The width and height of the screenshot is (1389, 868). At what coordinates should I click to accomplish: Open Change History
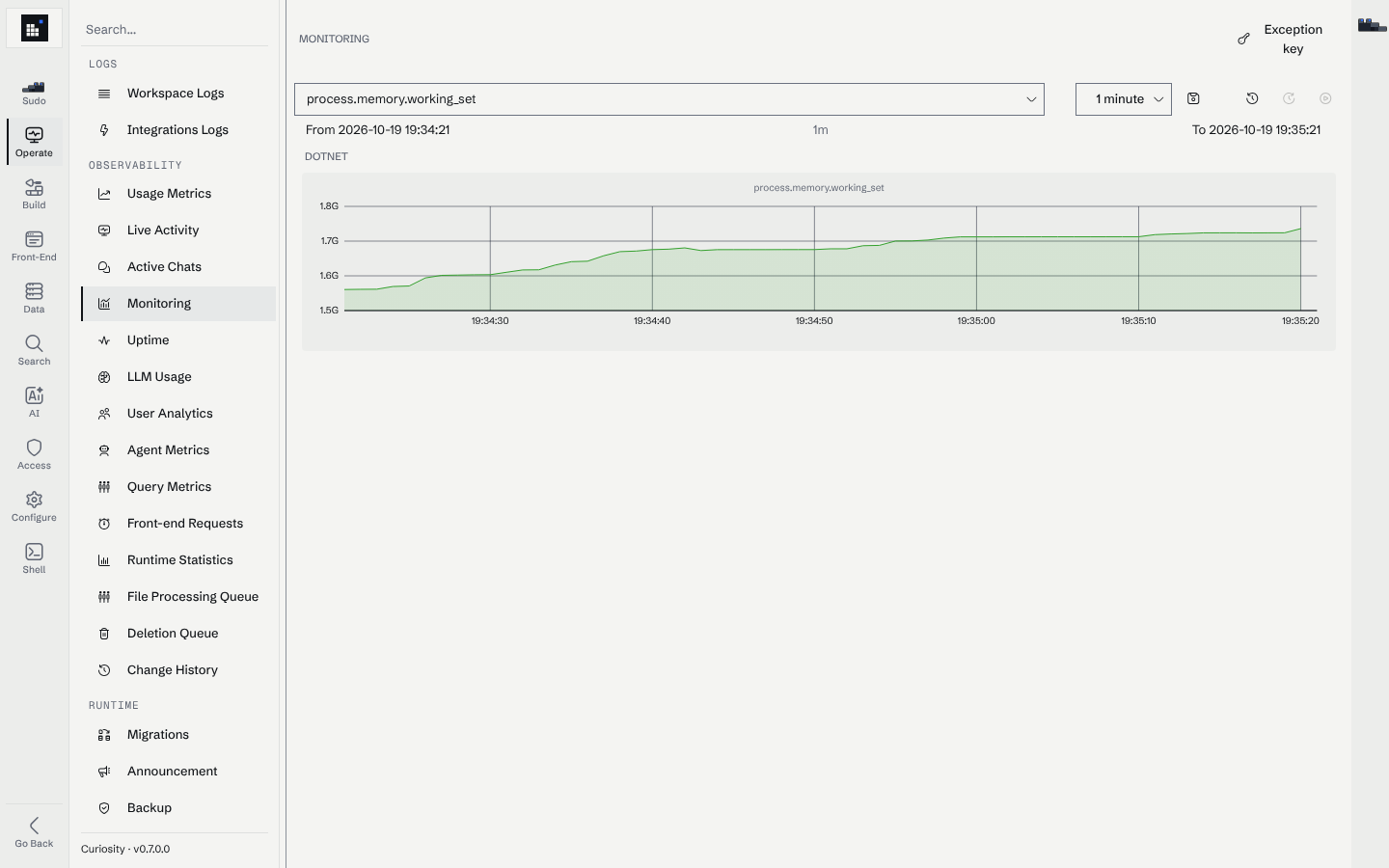pyautogui.click(x=178, y=670)
